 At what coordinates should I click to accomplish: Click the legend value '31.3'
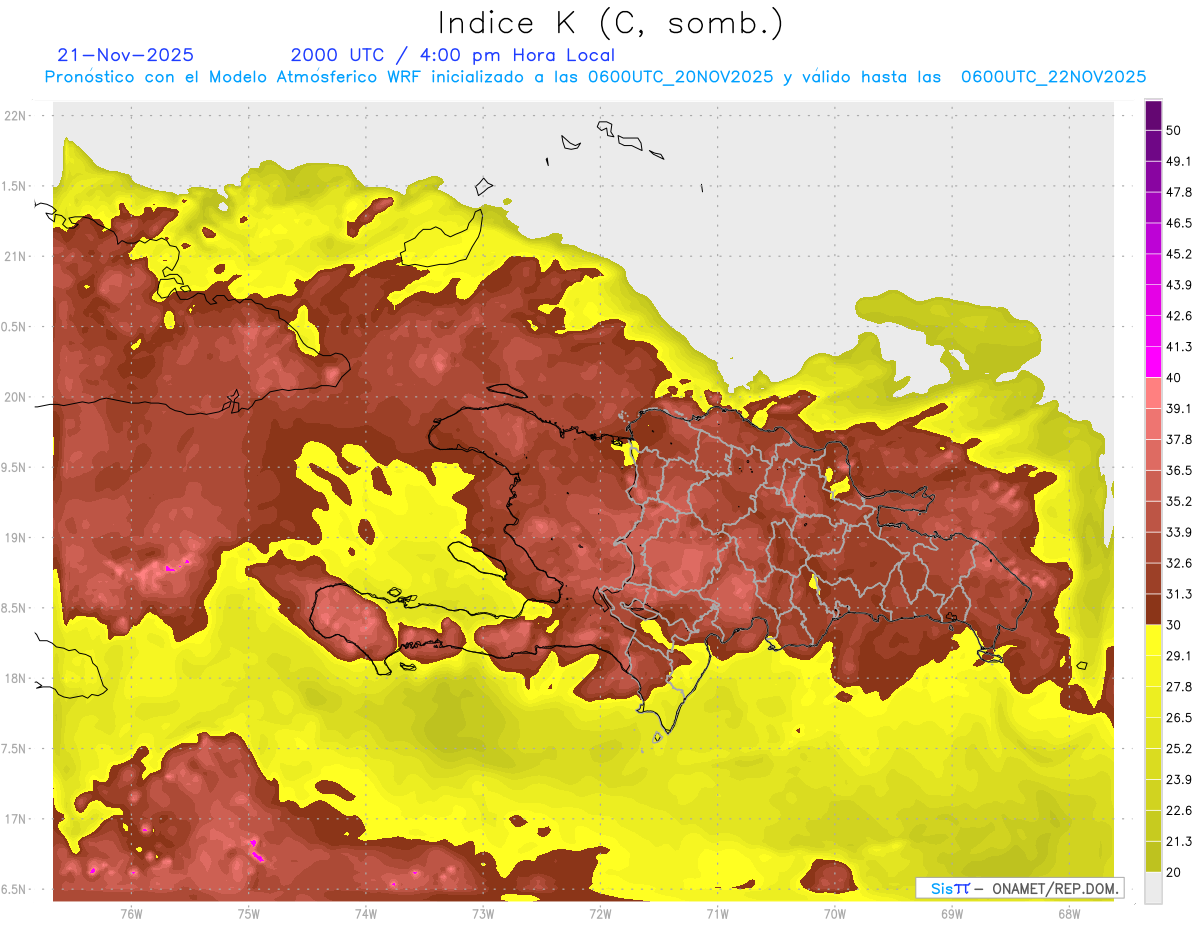(1178, 594)
